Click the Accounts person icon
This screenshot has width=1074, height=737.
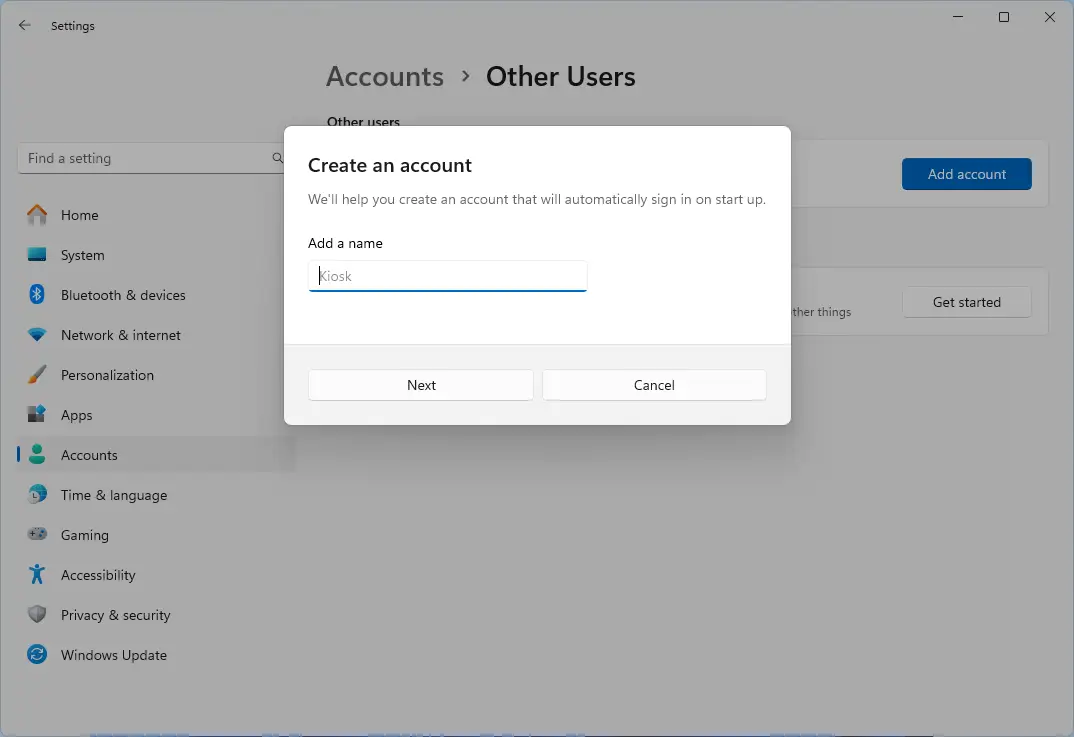pyautogui.click(x=37, y=455)
